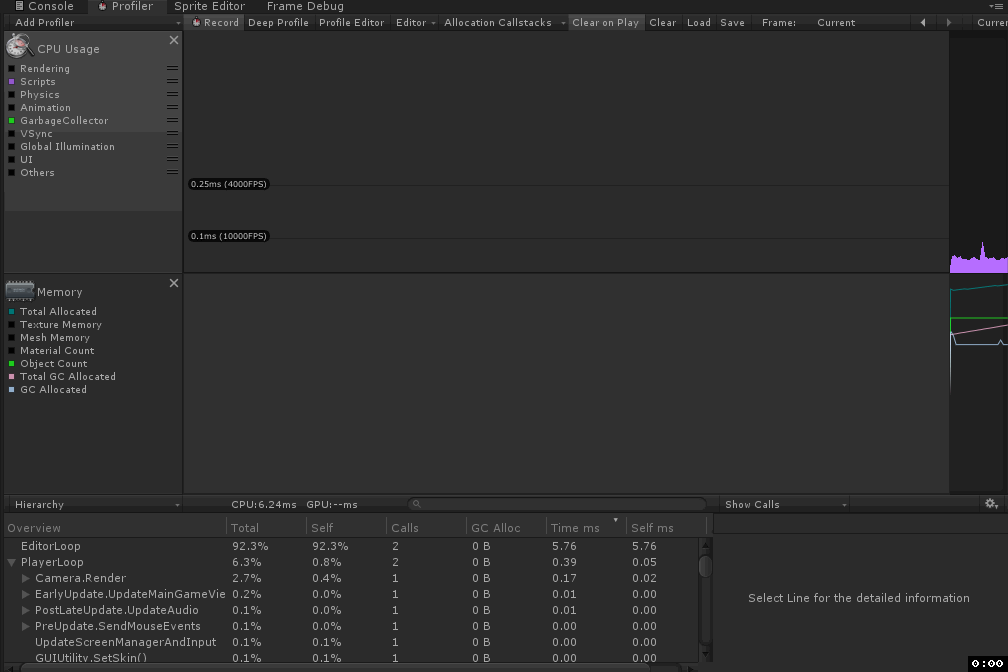This screenshot has height=672, width=1008.
Task: Click the reorder handle for GarbageCollector
Action: (x=172, y=120)
